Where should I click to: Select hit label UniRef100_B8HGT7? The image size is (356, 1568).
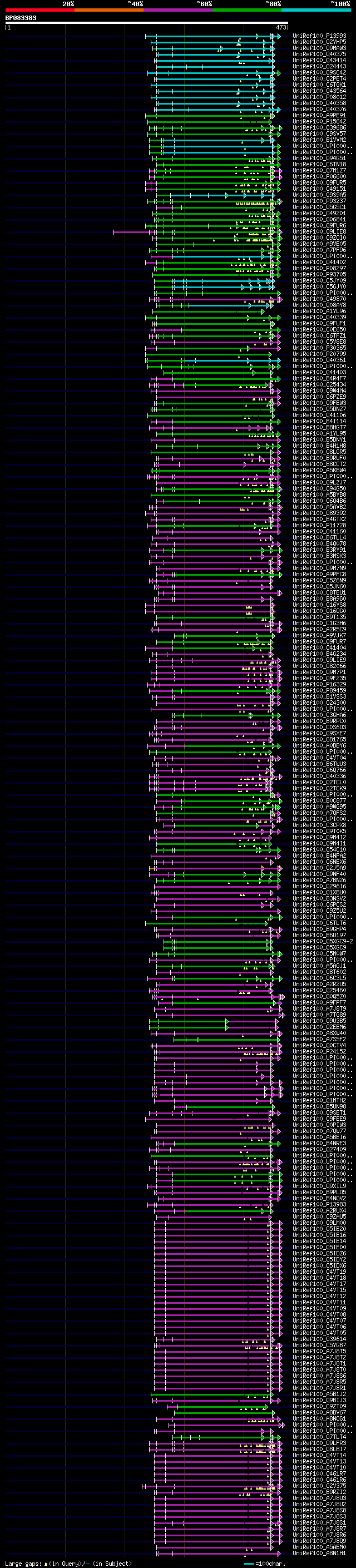(x=319, y=427)
